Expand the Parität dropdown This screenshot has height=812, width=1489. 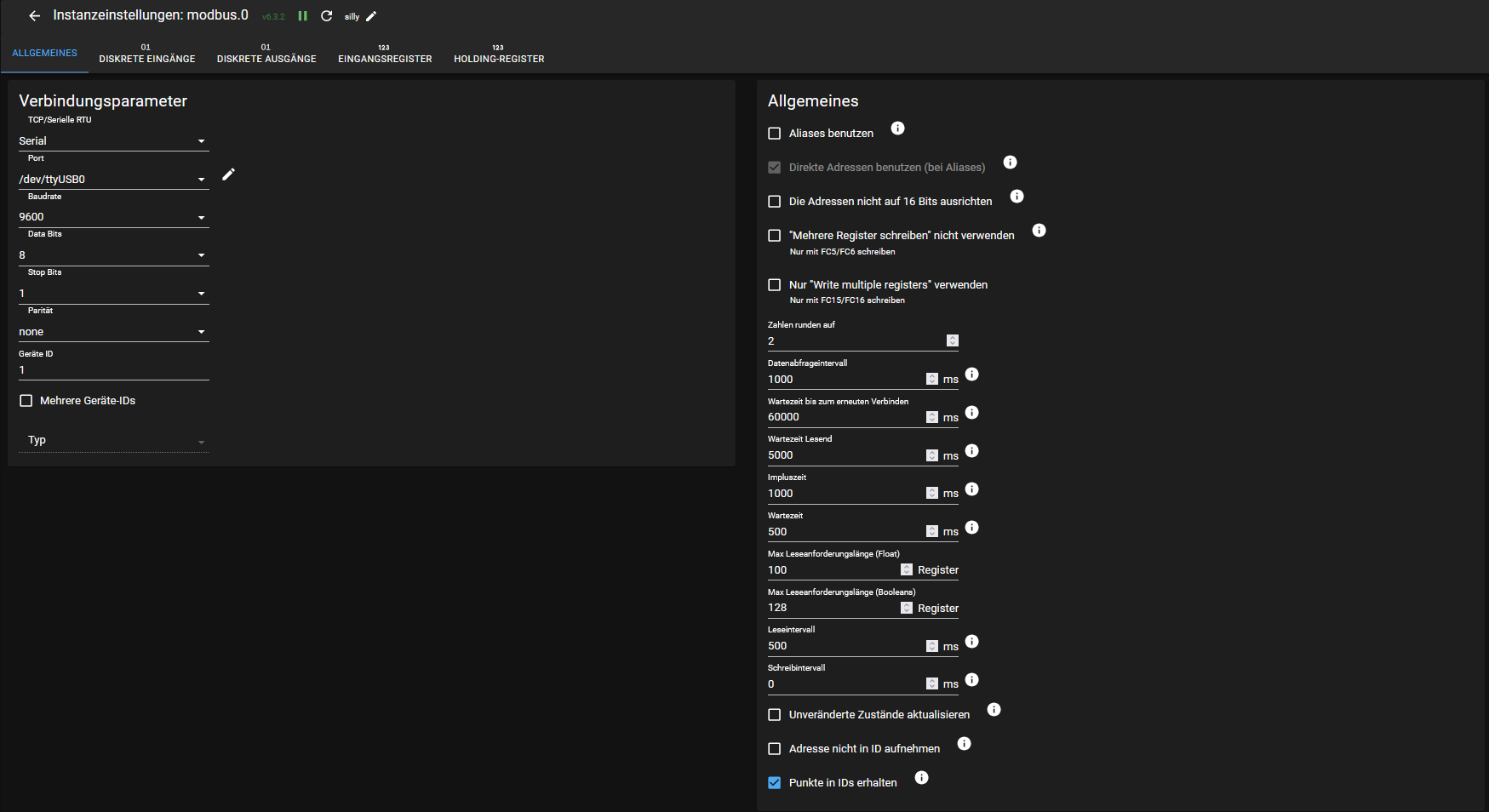tap(112, 332)
